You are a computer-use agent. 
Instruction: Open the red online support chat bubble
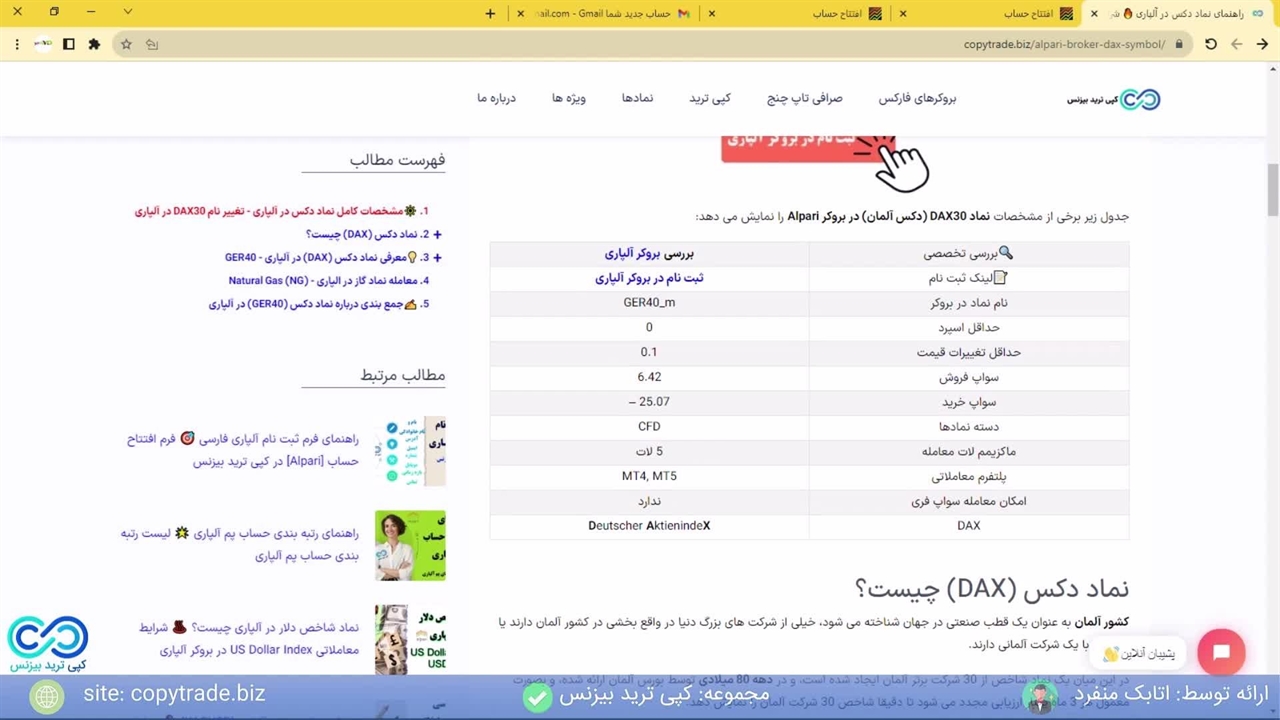coord(1221,653)
